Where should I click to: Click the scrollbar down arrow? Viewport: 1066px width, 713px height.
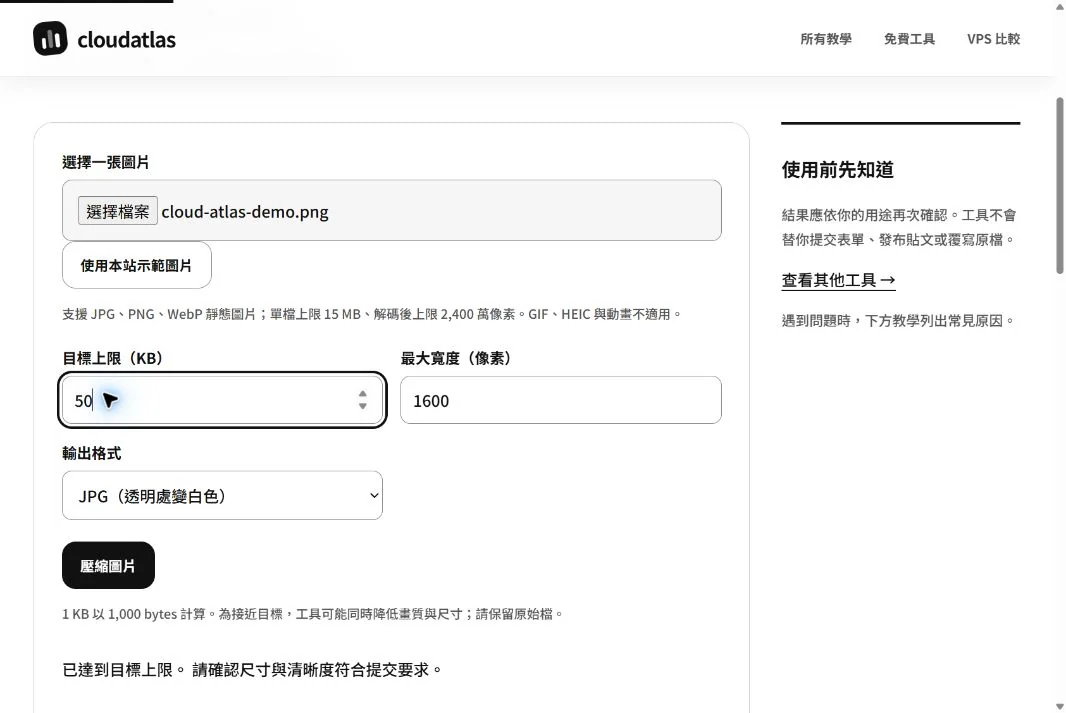(x=1059, y=707)
